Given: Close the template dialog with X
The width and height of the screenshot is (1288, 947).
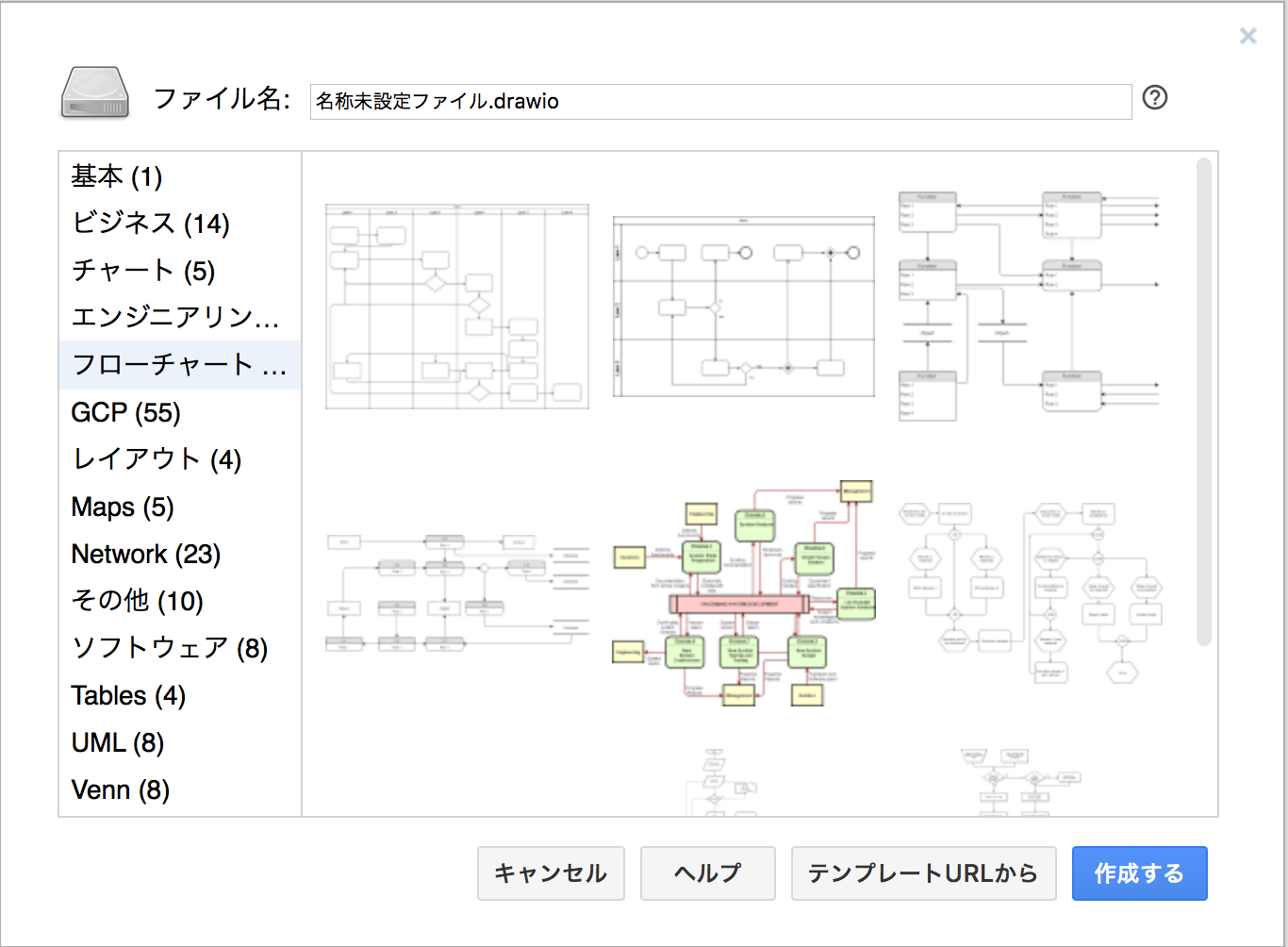Looking at the screenshot, I should (x=1247, y=36).
